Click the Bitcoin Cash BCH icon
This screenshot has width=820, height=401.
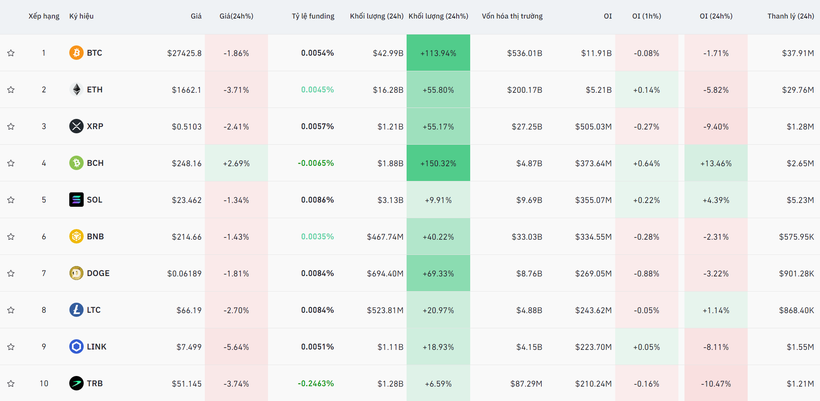click(x=76, y=163)
